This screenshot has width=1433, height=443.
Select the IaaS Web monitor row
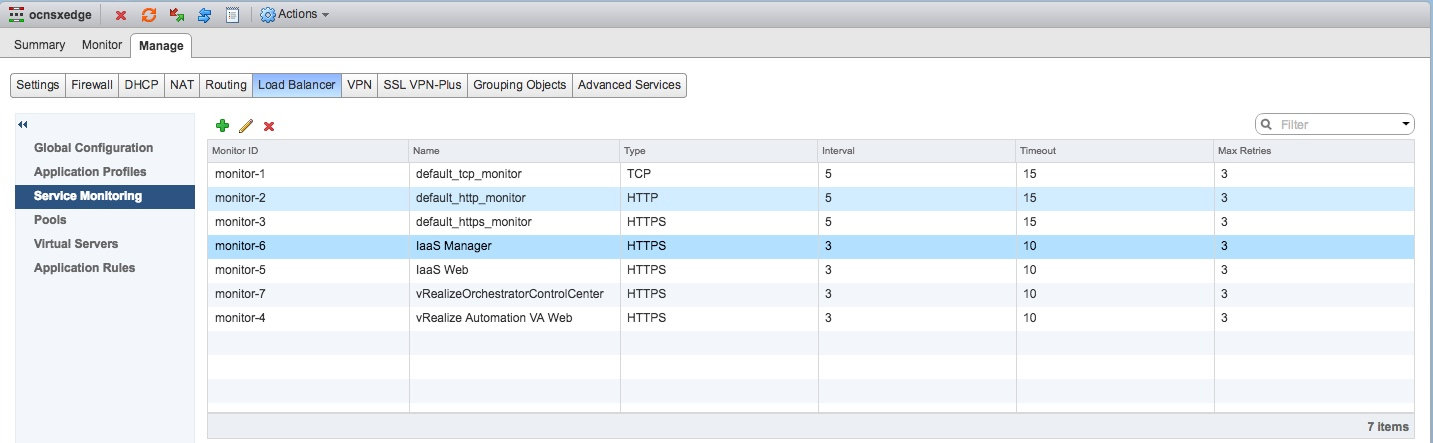[811, 270]
